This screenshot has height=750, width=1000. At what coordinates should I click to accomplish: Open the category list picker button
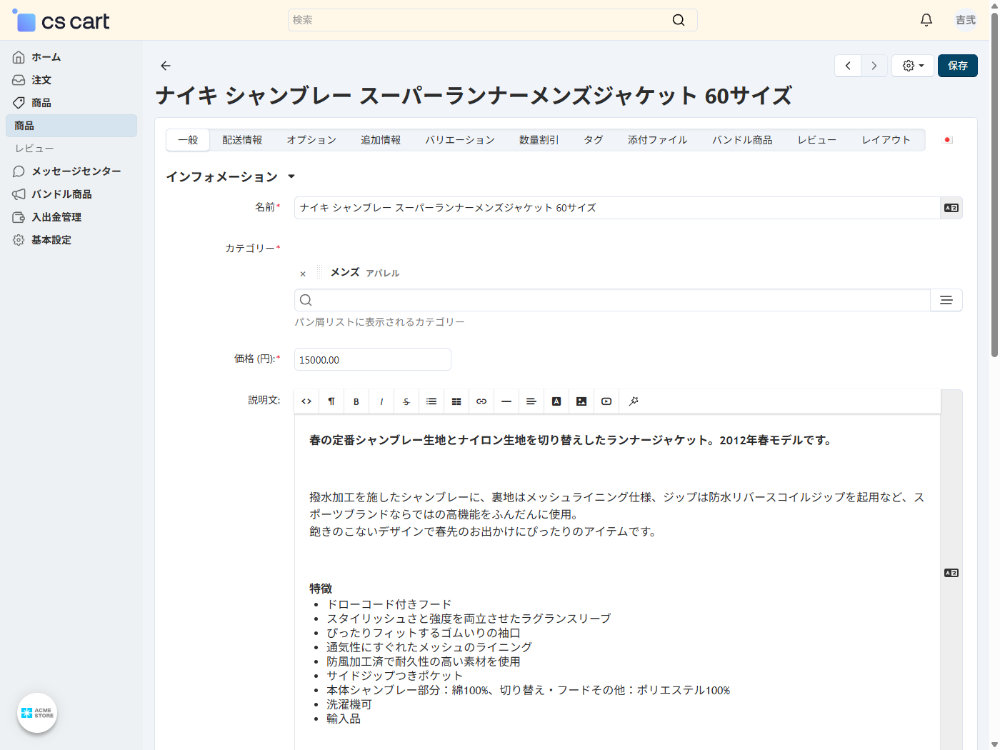pos(946,300)
